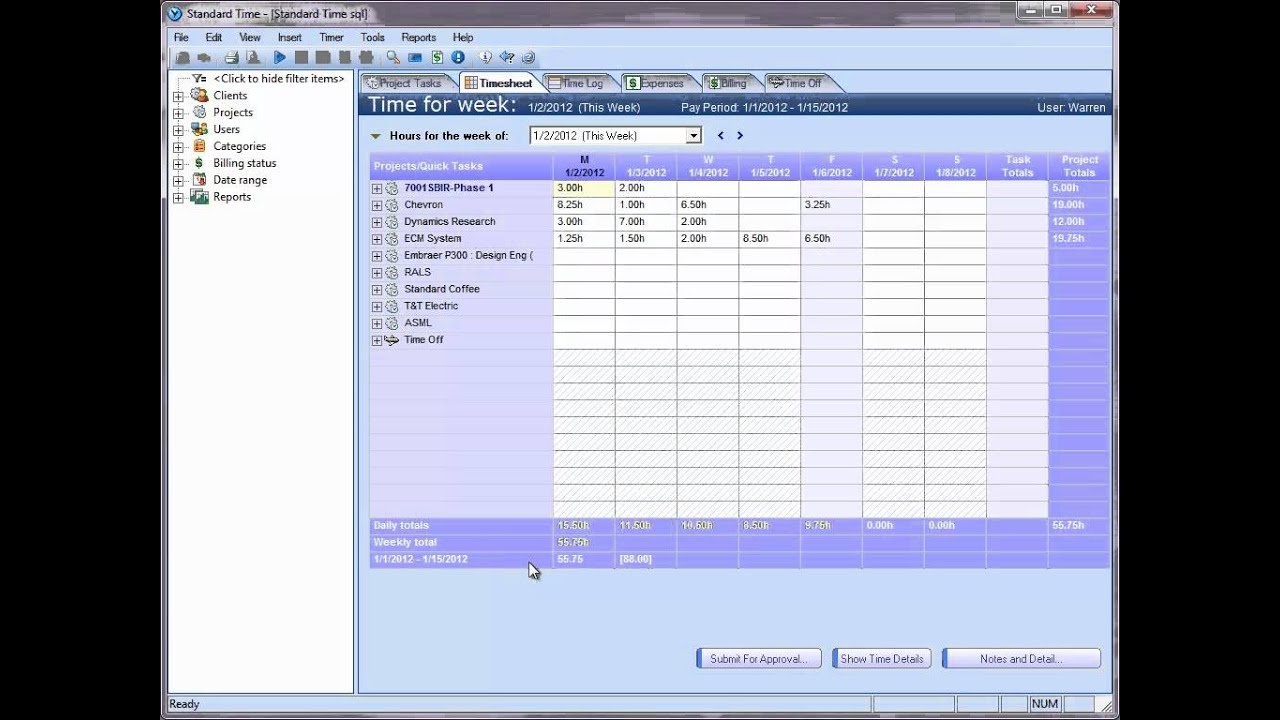Expand the 7001 SBIR-Phase 1 project row
Image resolution: width=1280 pixels, height=720 pixels.
pyautogui.click(x=377, y=188)
